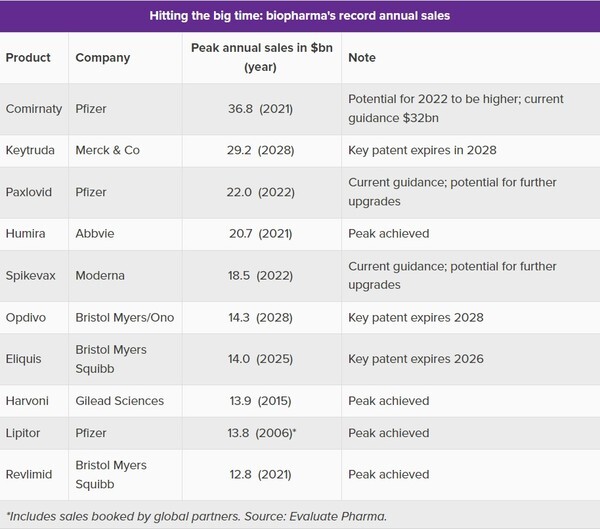This screenshot has height=529, width=600.
Task: Select the 'Keytruda' product cell
Action: [30, 150]
